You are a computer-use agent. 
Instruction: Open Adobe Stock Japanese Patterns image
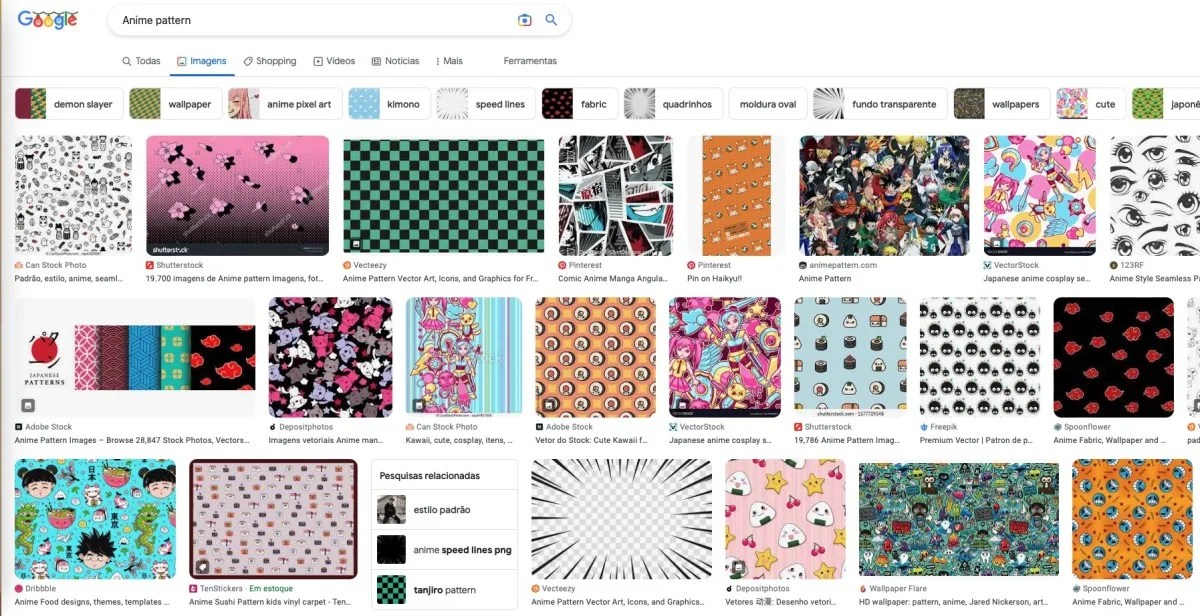tap(135, 357)
